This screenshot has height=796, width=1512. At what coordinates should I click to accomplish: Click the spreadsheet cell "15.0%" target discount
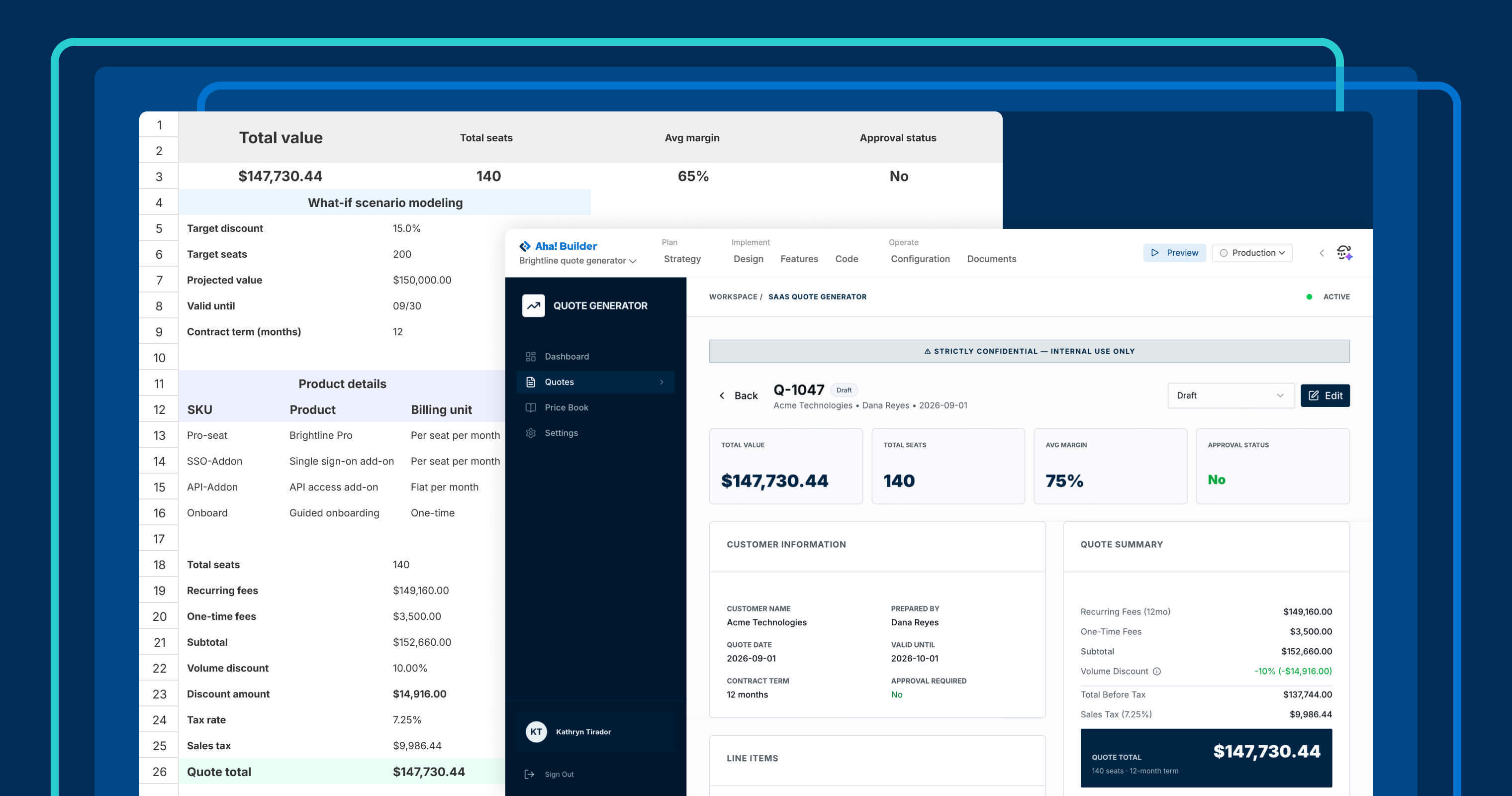click(x=406, y=228)
